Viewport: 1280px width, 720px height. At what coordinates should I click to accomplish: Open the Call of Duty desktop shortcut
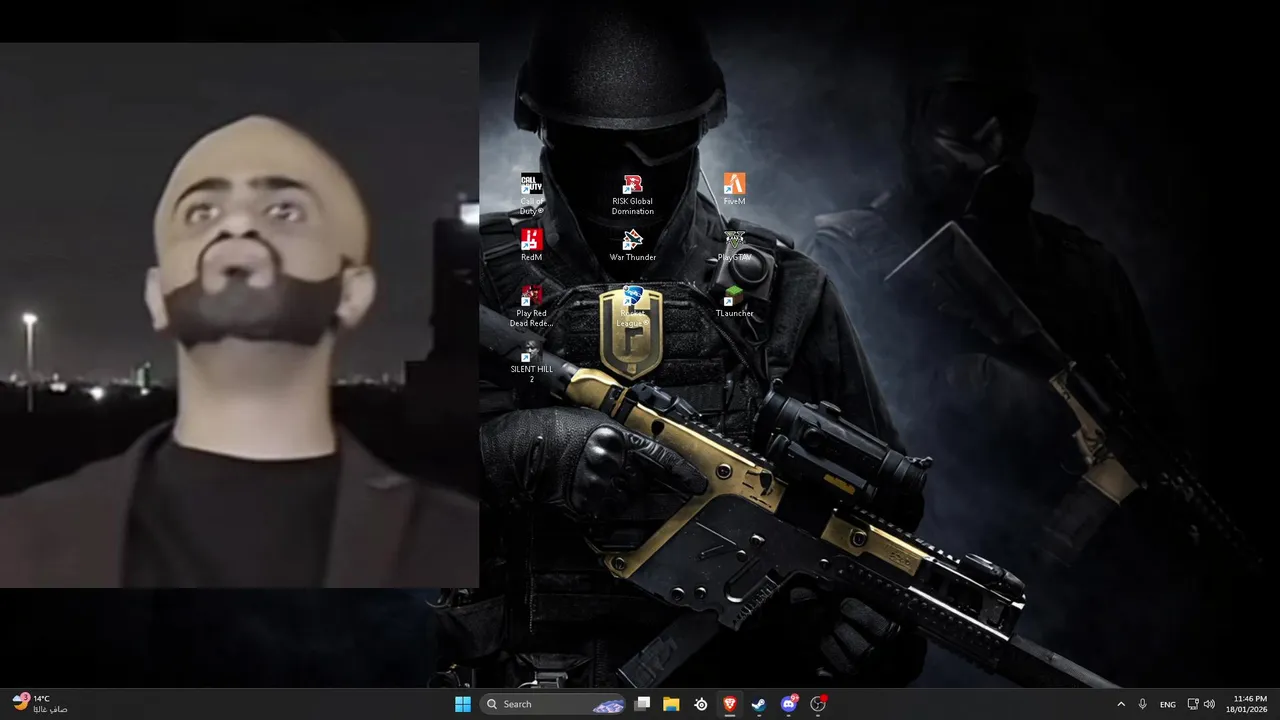pos(531,194)
